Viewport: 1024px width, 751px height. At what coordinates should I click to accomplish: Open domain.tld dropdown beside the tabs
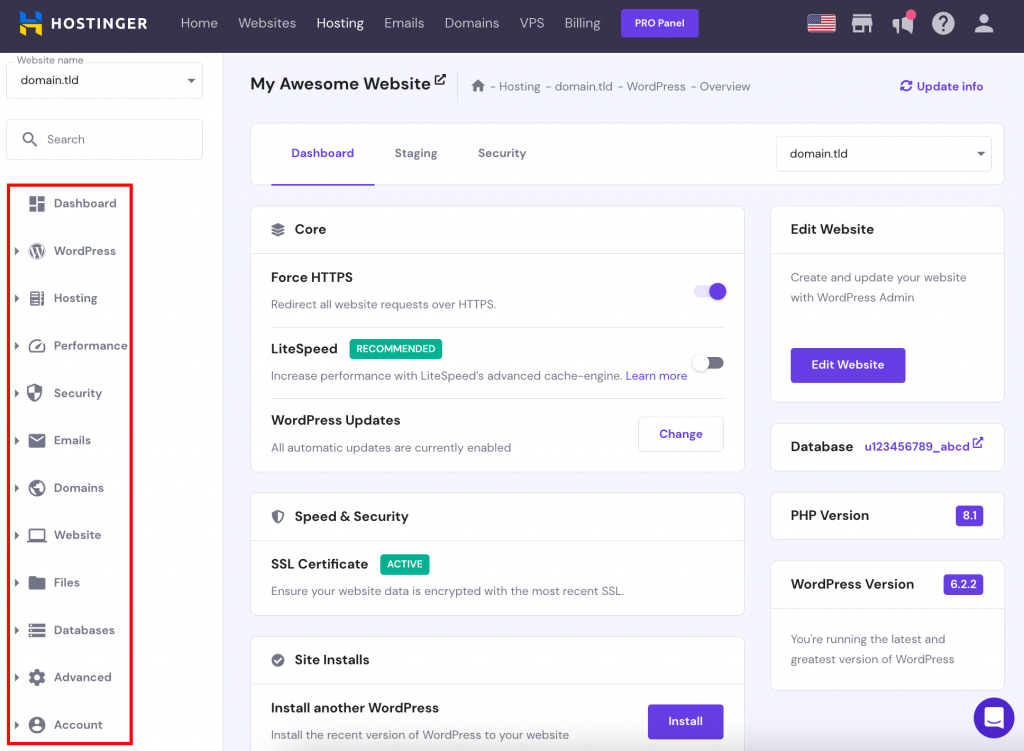tap(883, 154)
